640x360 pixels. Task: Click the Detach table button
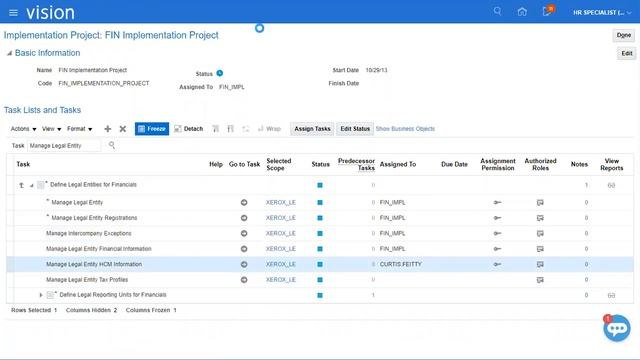(189, 129)
